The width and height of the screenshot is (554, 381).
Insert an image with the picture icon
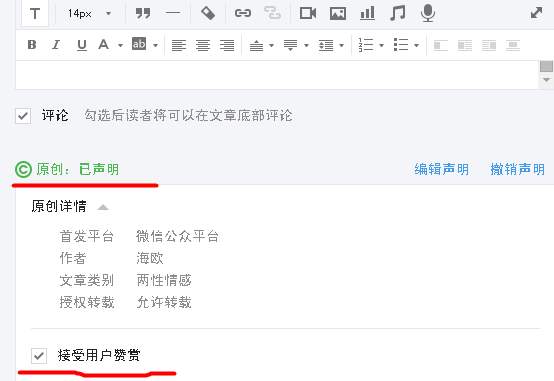(x=338, y=13)
